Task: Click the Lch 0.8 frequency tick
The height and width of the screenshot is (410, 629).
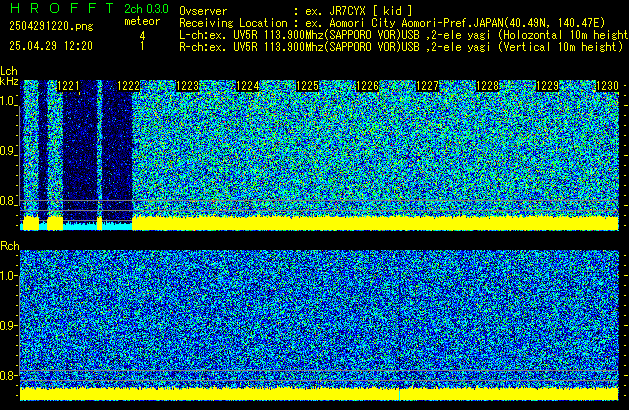Action: [x=8, y=201]
